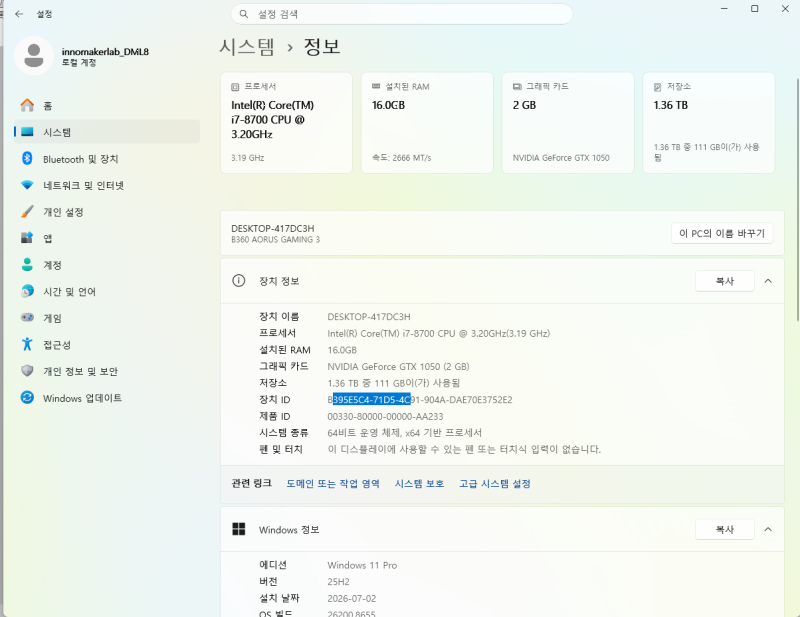Click the 시스템 종류 64비트 운영 체제 value

[x=405, y=433]
